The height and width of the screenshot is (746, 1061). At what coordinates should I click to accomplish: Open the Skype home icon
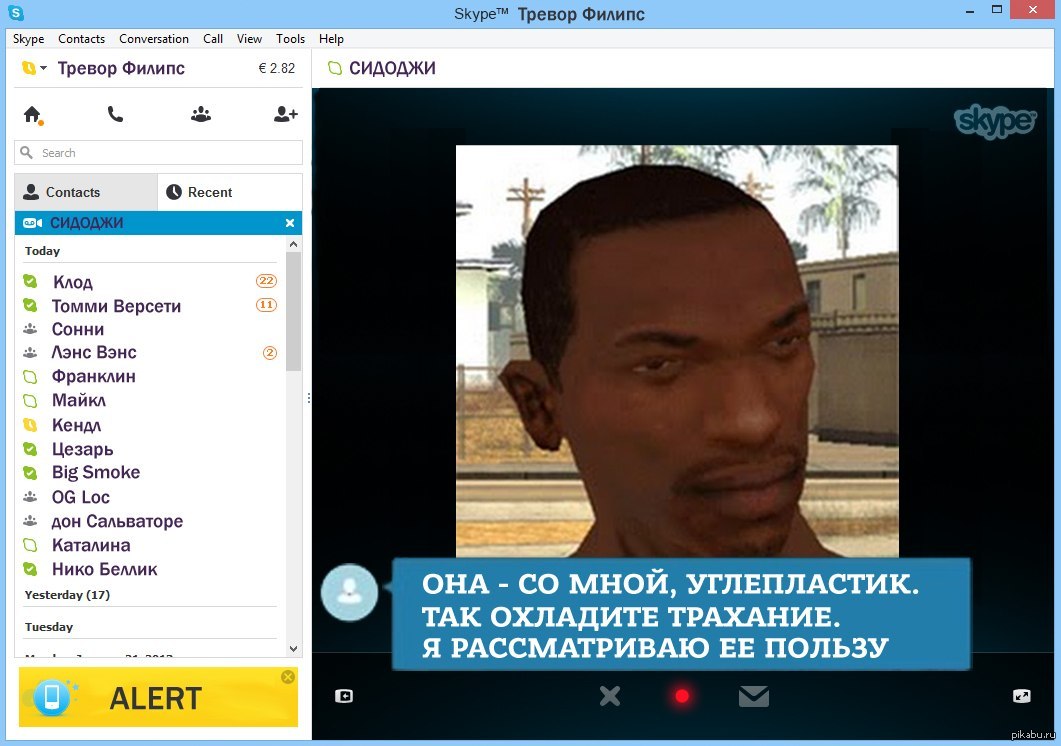tap(32, 115)
